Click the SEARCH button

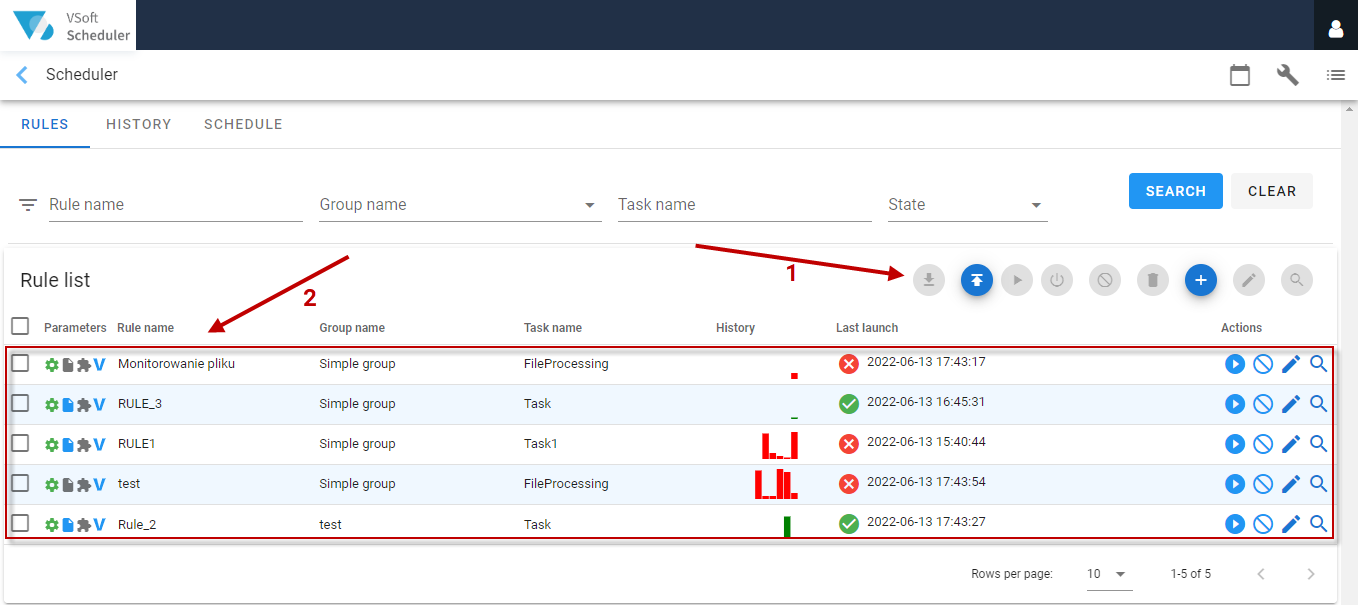(x=1176, y=191)
